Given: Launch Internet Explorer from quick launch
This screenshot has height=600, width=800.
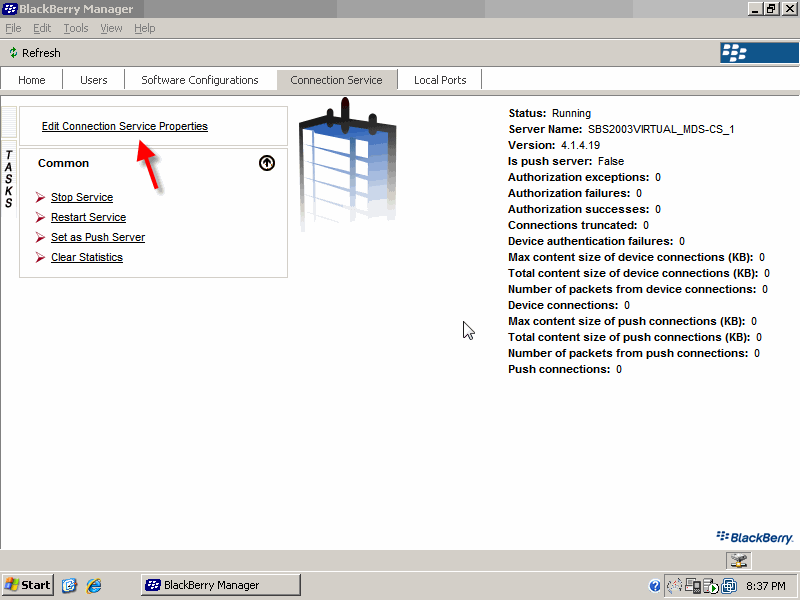Looking at the screenshot, I should 94,585.
